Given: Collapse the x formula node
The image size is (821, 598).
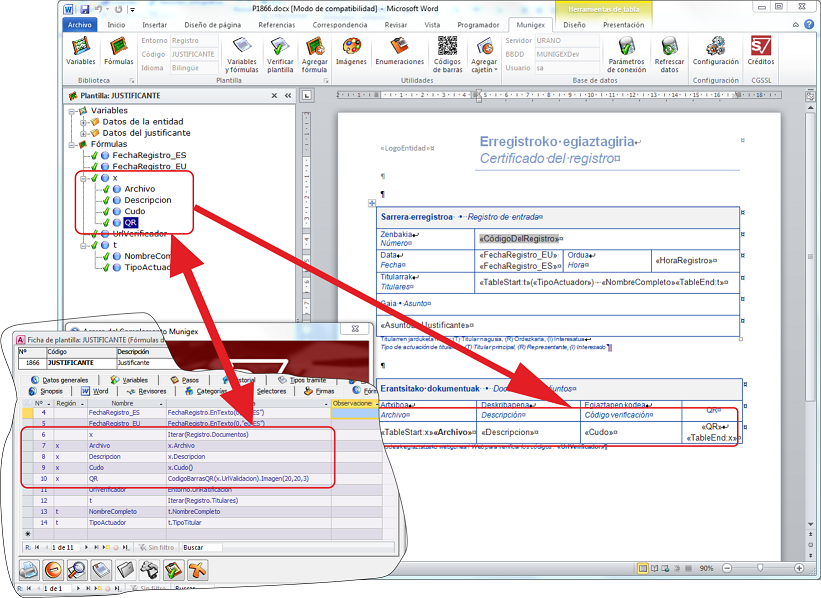Looking at the screenshot, I should tap(83, 179).
